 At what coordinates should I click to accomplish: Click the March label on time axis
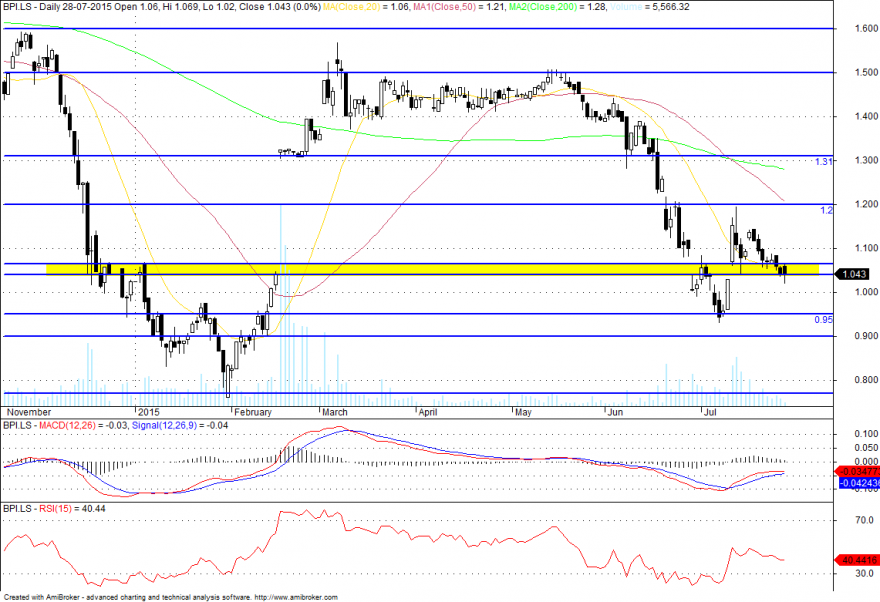pyautogui.click(x=334, y=412)
